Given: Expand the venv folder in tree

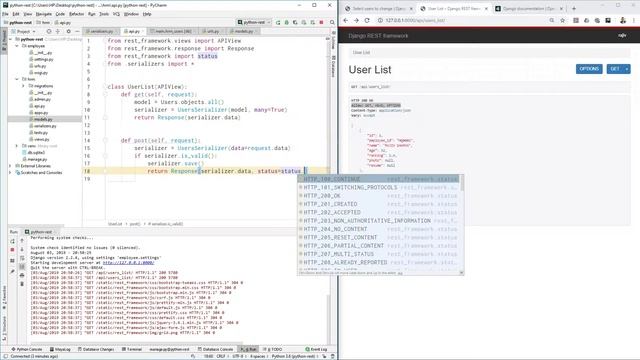Looking at the screenshot, I should [17, 146].
